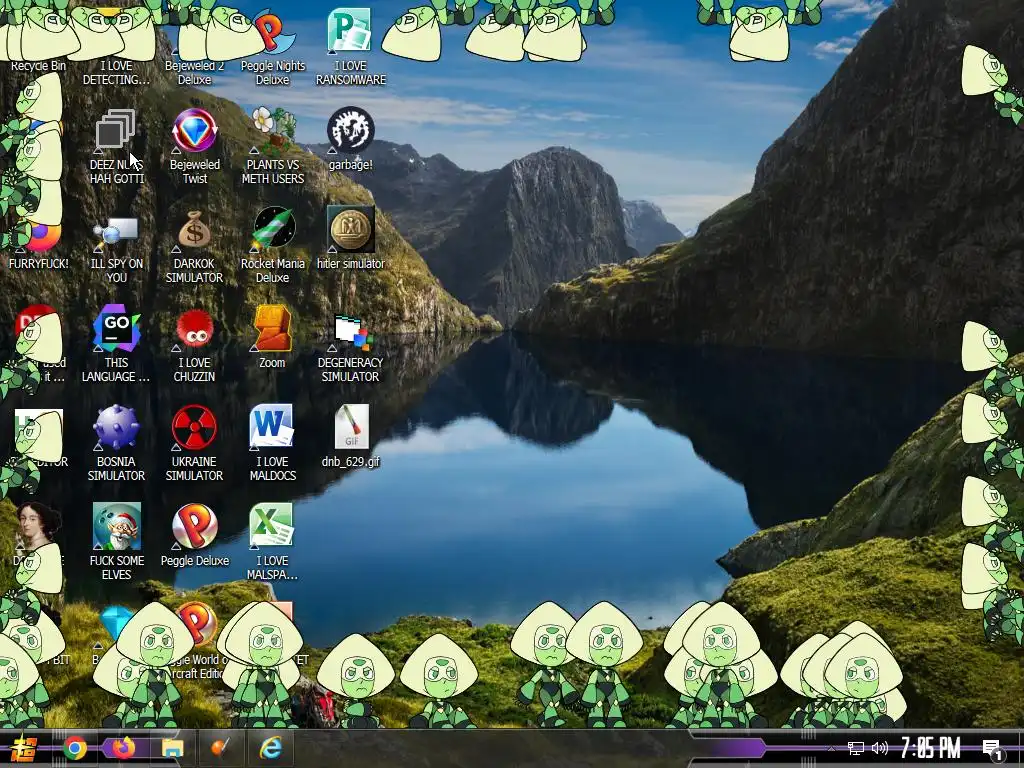Launch UKRAINE SIMULATOR radiation icon
Image resolution: width=1024 pixels, height=768 pixels.
coord(194,444)
